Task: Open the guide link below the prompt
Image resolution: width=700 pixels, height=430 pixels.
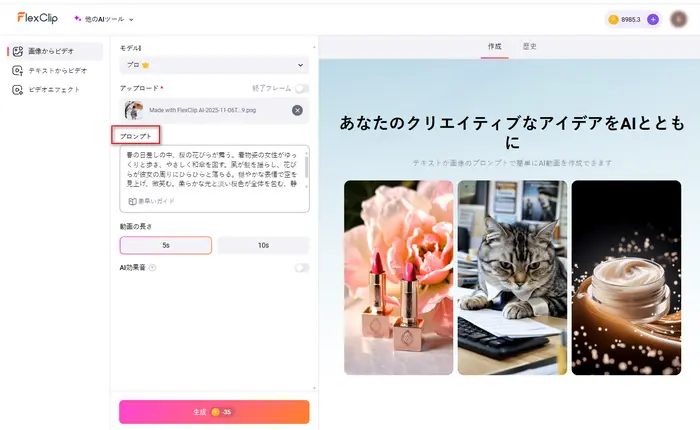Action: [151, 201]
